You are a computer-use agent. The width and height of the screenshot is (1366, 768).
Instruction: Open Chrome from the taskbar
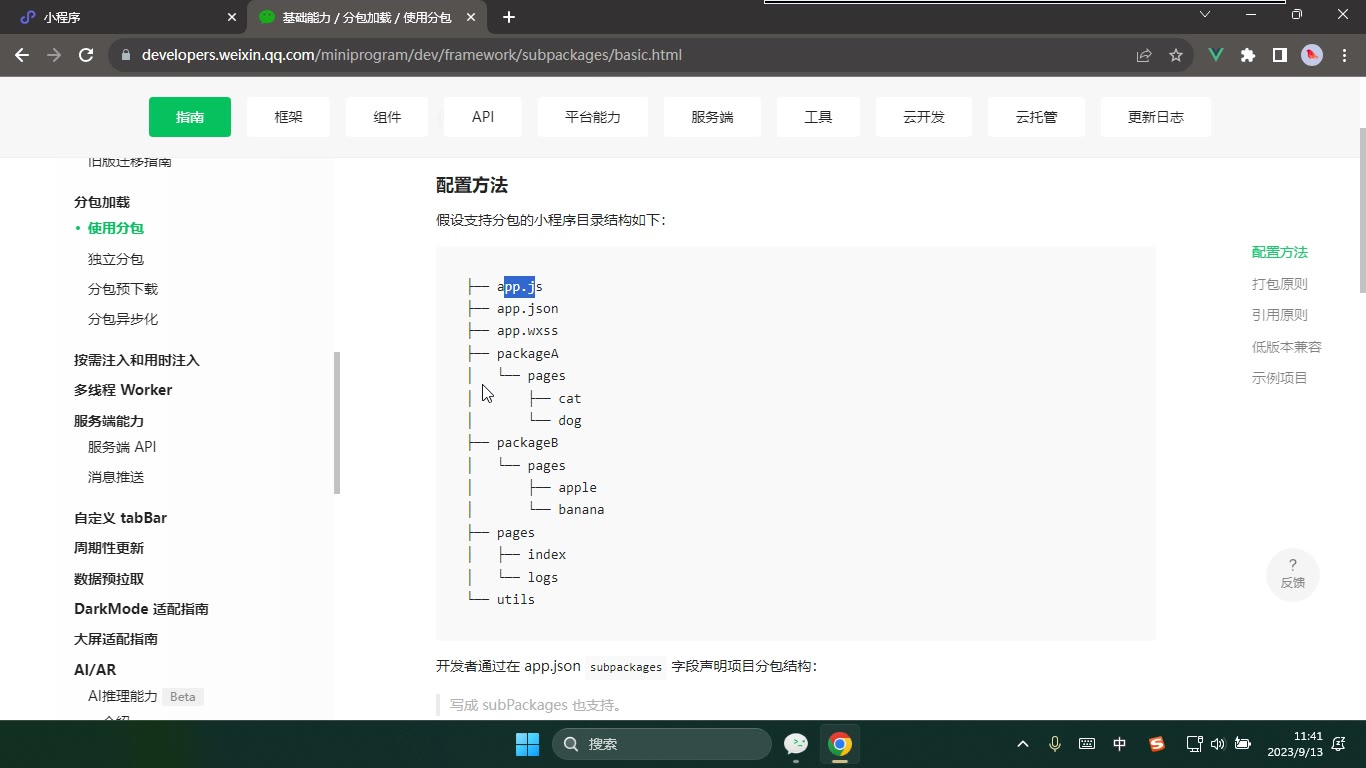pos(840,744)
